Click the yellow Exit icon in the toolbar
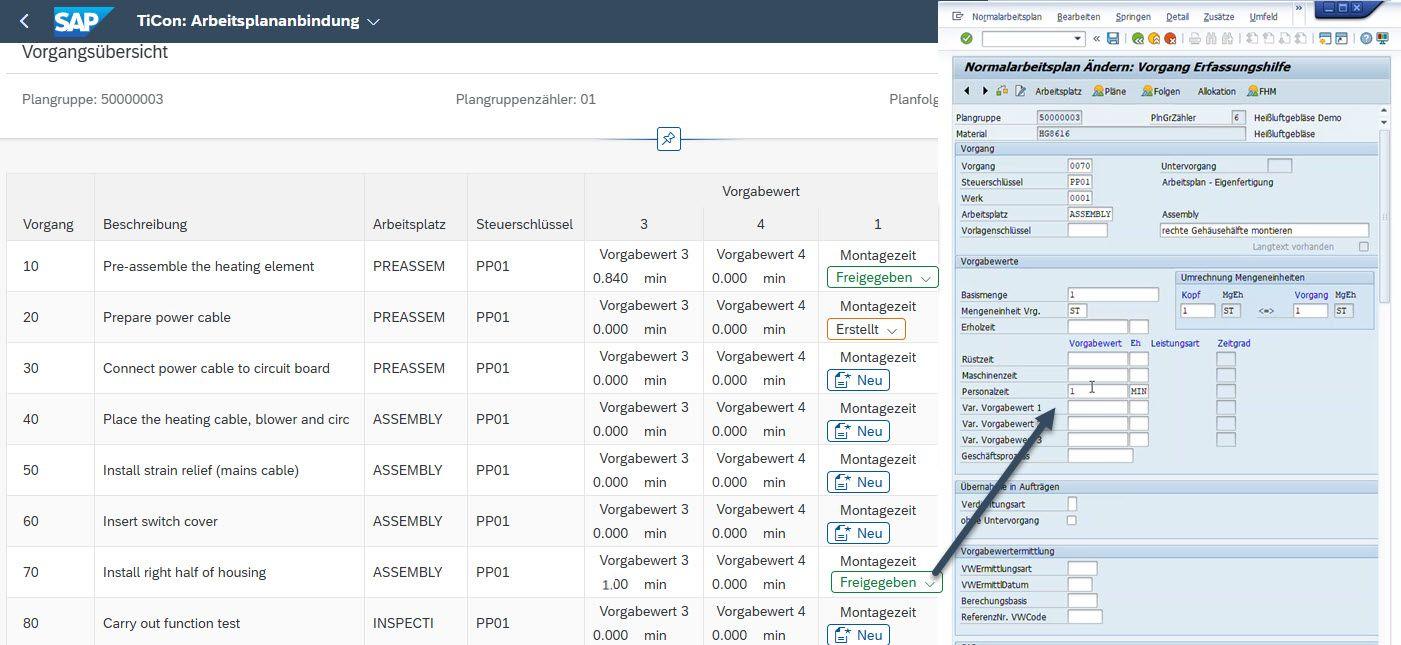The width and height of the screenshot is (1401, 645). (x=1154, y=39)
